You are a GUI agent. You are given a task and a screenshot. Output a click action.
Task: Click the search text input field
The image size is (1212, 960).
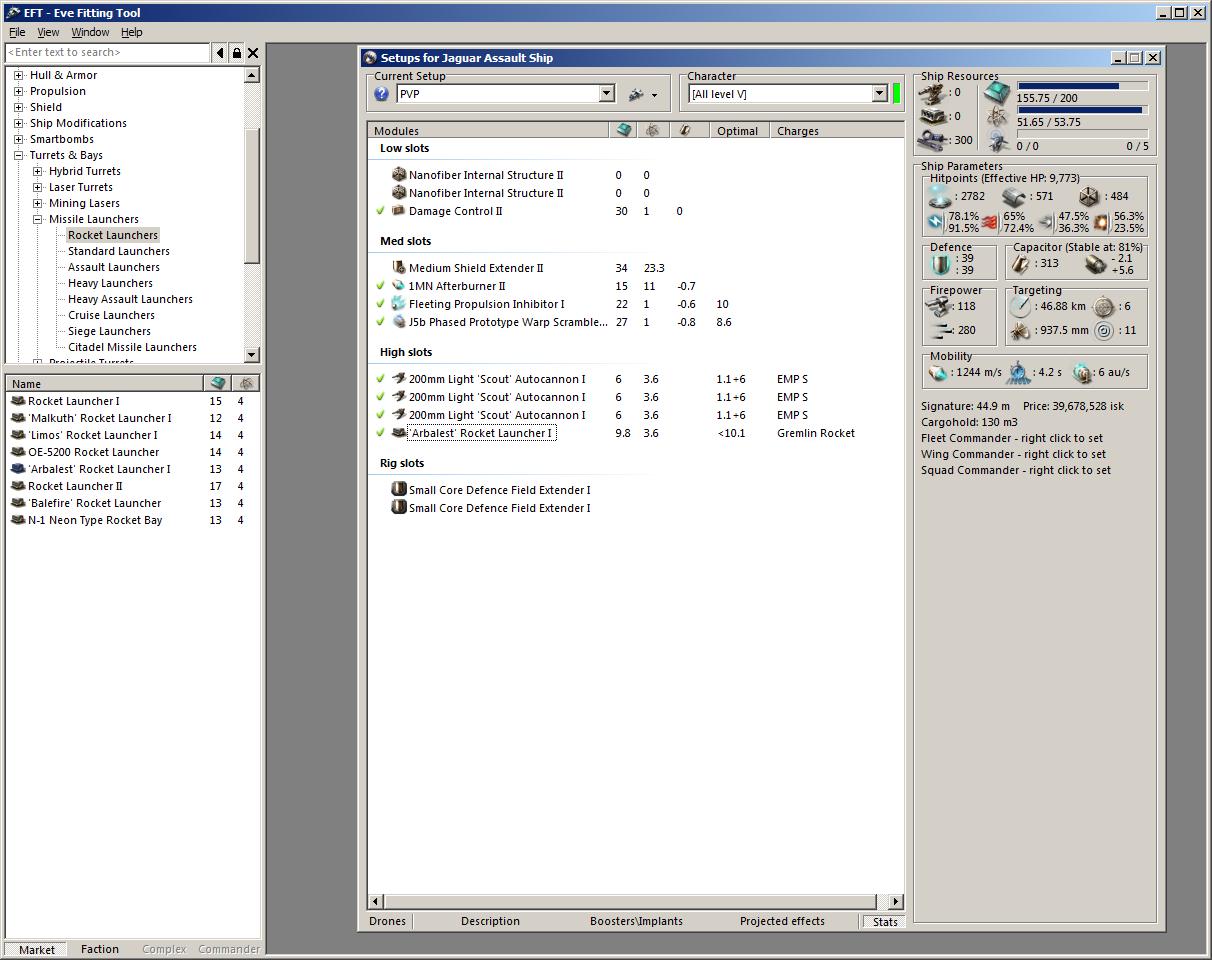[107, 52]
